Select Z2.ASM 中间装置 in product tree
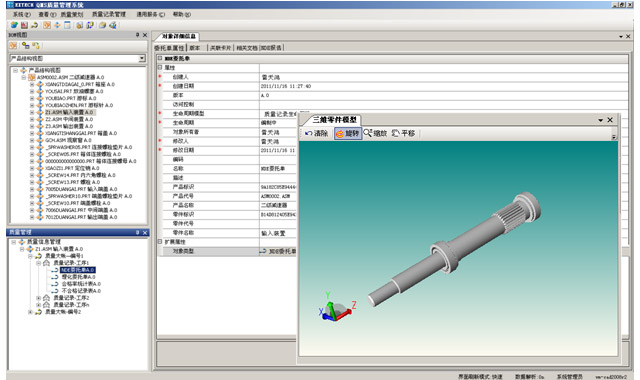 (69, 119)
